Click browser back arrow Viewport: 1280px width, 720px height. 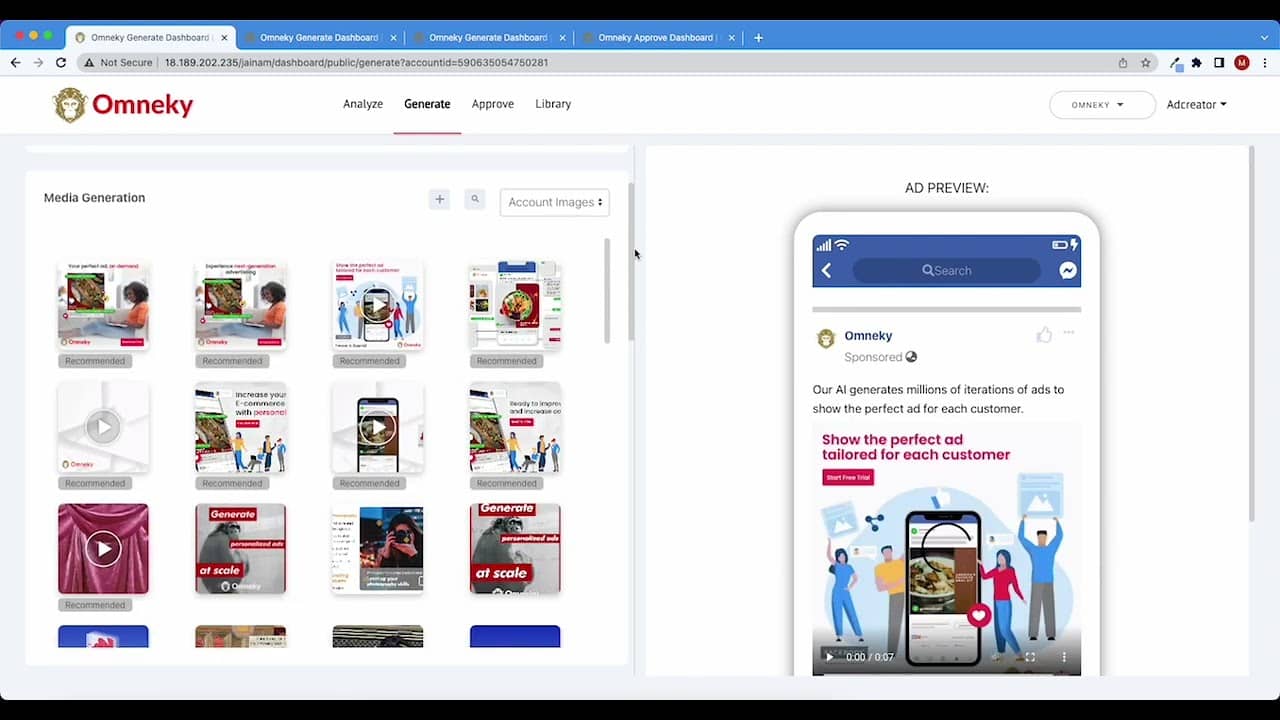point(15,62)
